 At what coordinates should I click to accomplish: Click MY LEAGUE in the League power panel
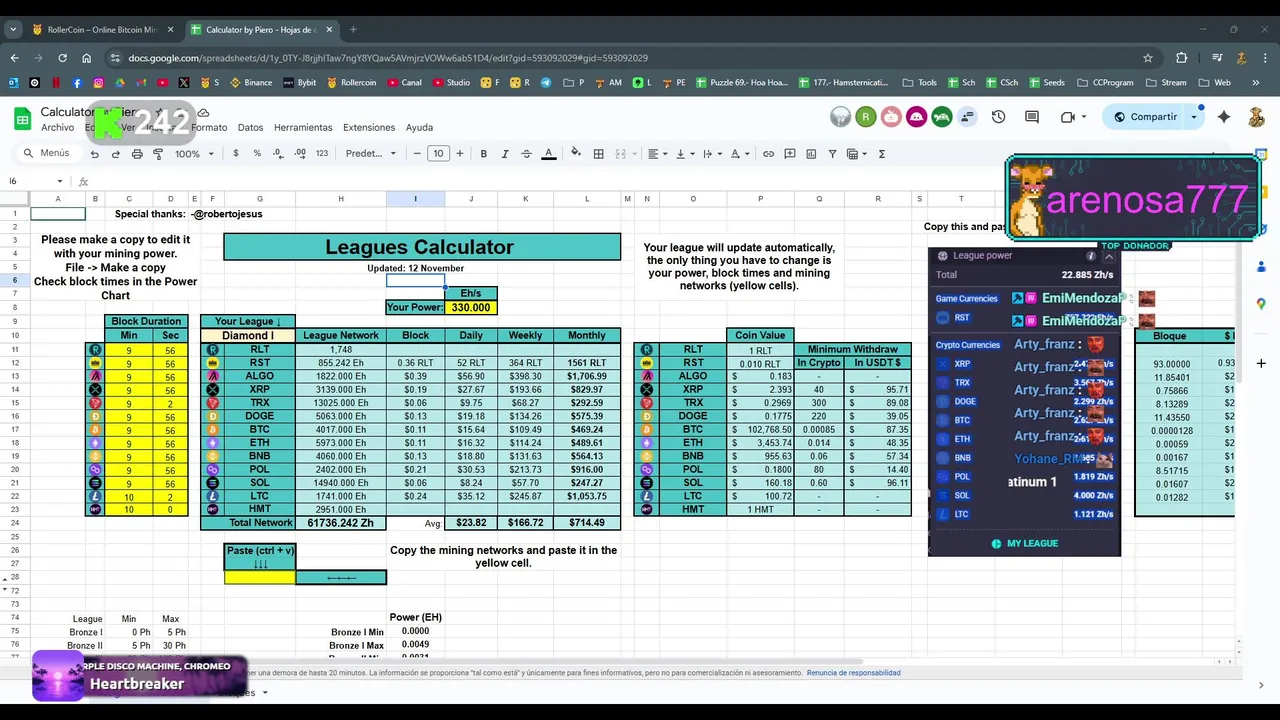[1025, 543]
